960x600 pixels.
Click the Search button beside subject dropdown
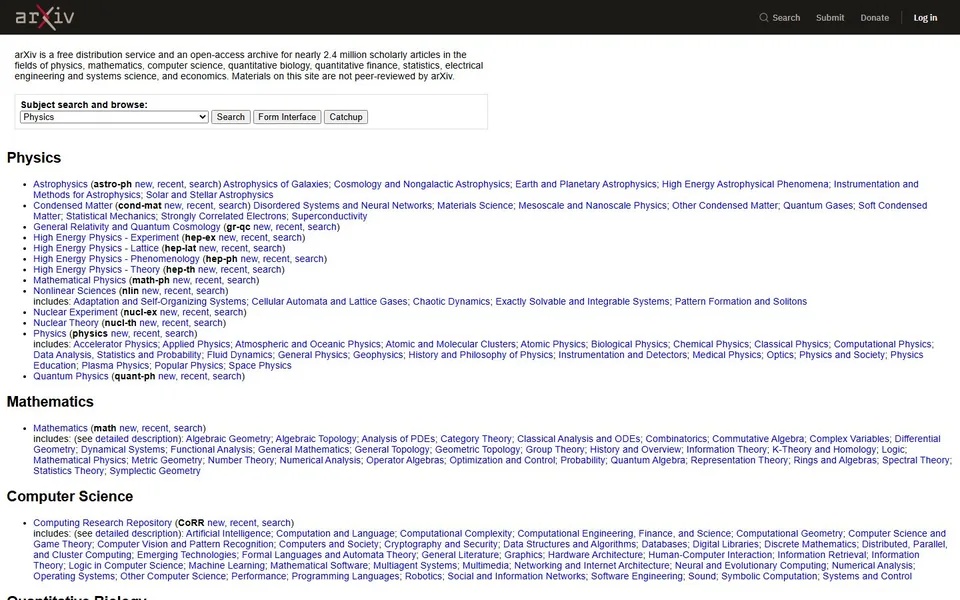[231, 117]
